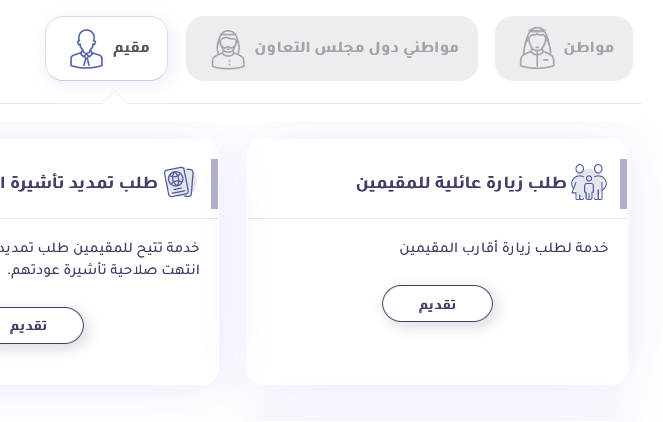Open the مواطن tab label
The width and height of the screenshot is (663, 422).
pyautogui.click(x=589, y=48)
